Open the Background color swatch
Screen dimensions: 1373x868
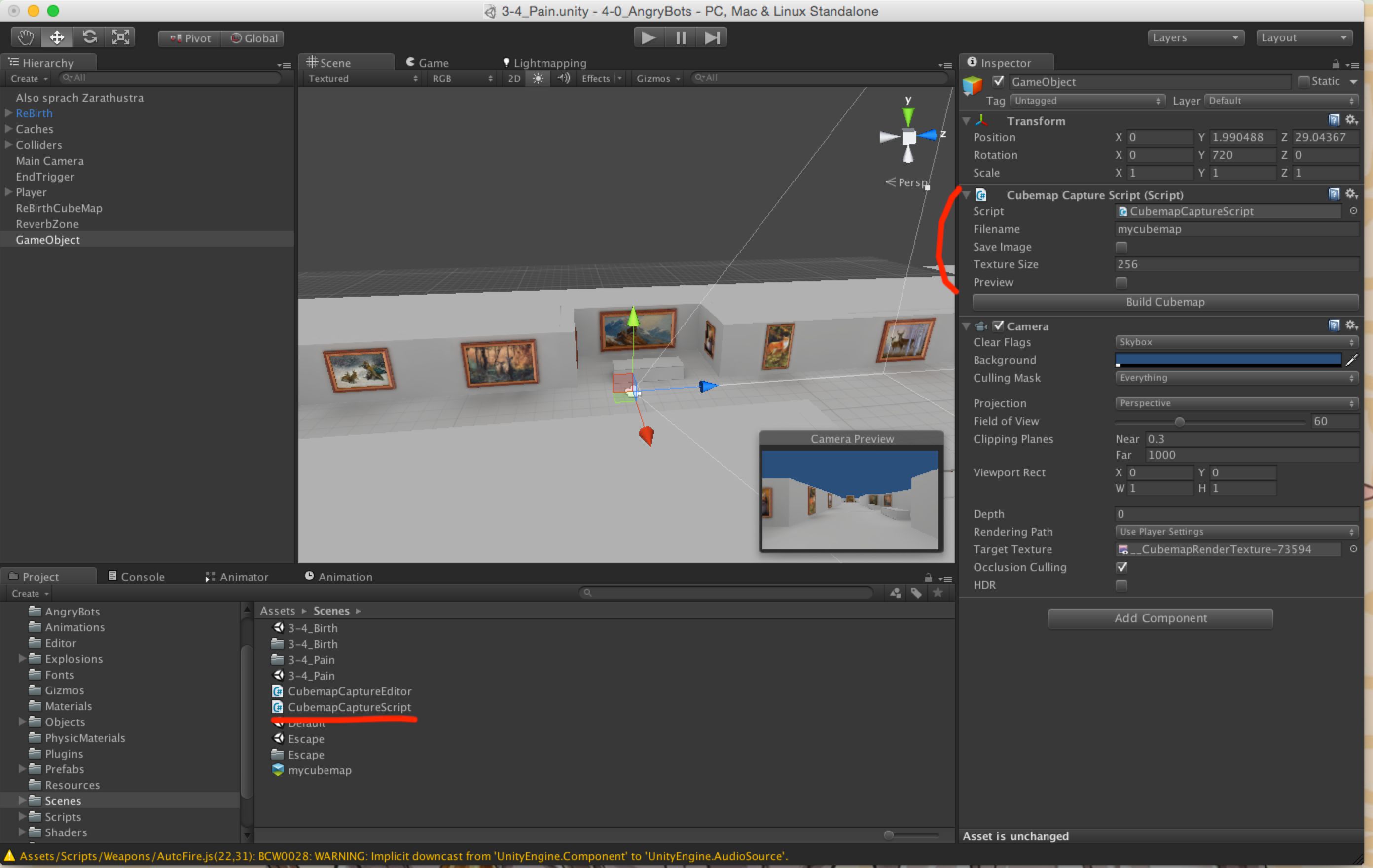pyautogui.click(x=1228, y=360)
